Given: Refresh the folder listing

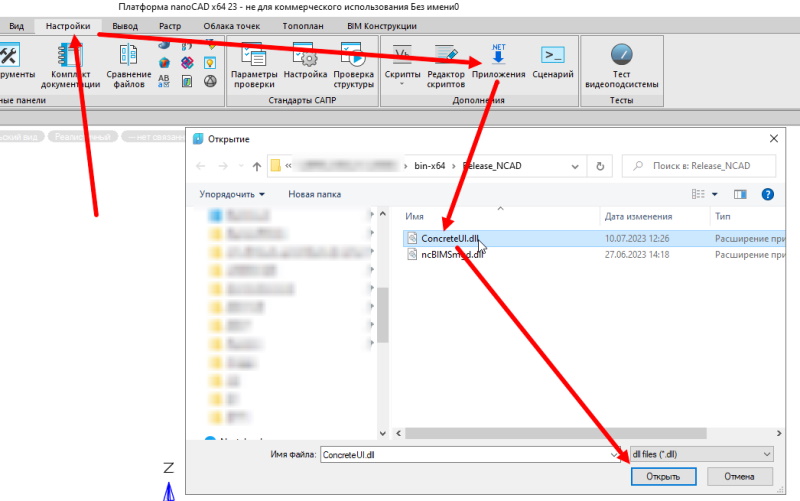Looking at the screenshot, I should 600,166.
